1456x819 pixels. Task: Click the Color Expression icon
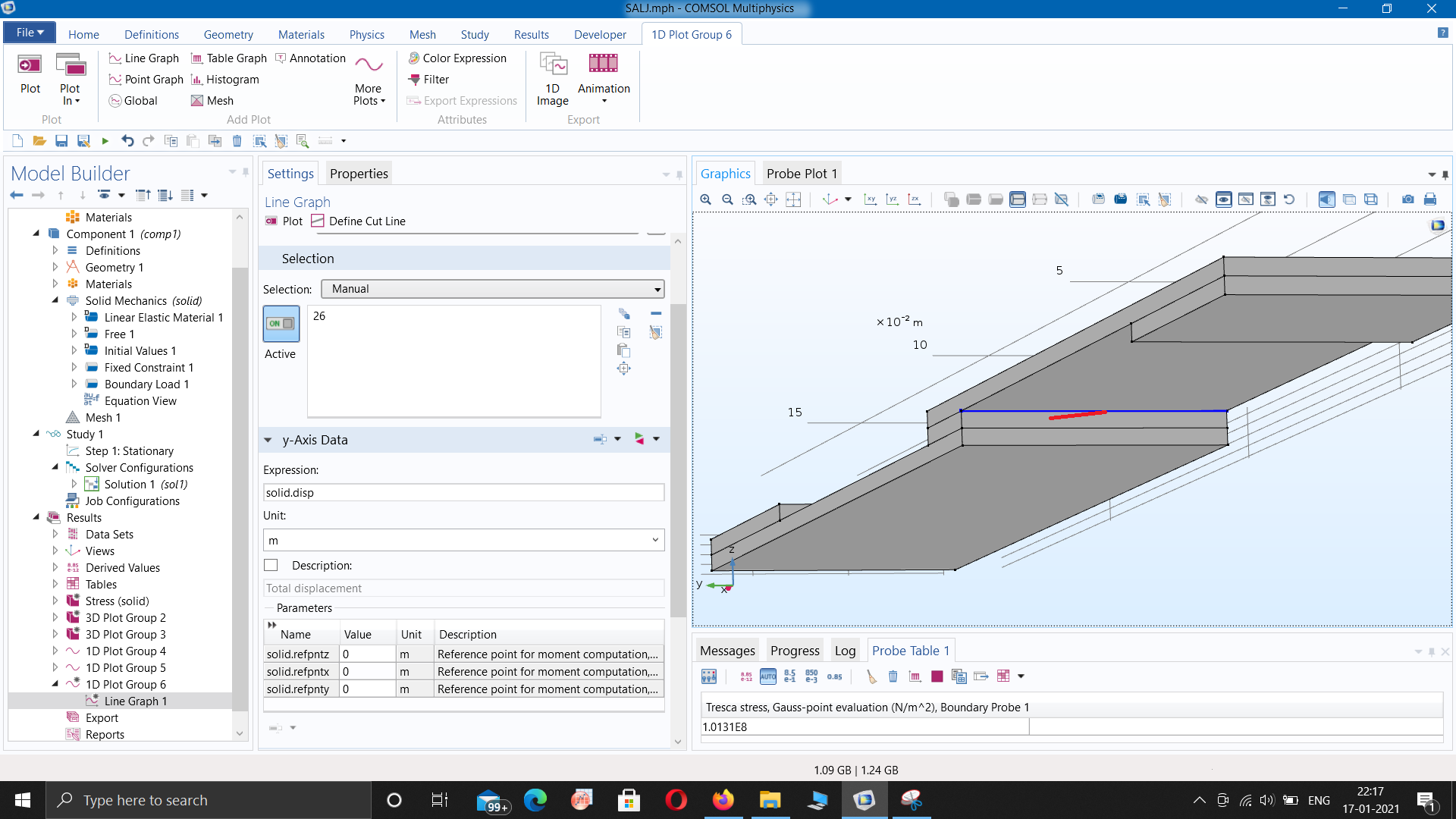click(414, 58)
